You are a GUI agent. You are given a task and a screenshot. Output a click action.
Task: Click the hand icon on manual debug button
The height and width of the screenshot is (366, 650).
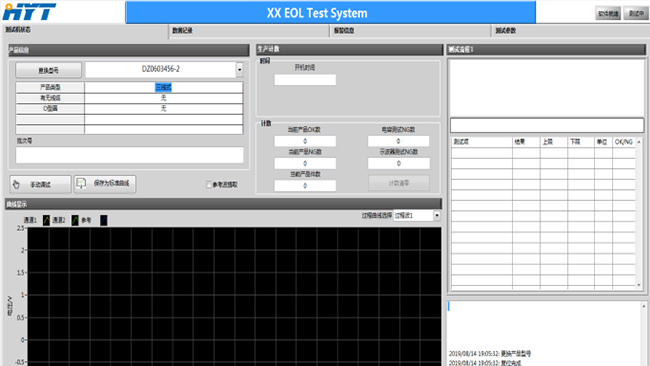[x=16, y=184]
